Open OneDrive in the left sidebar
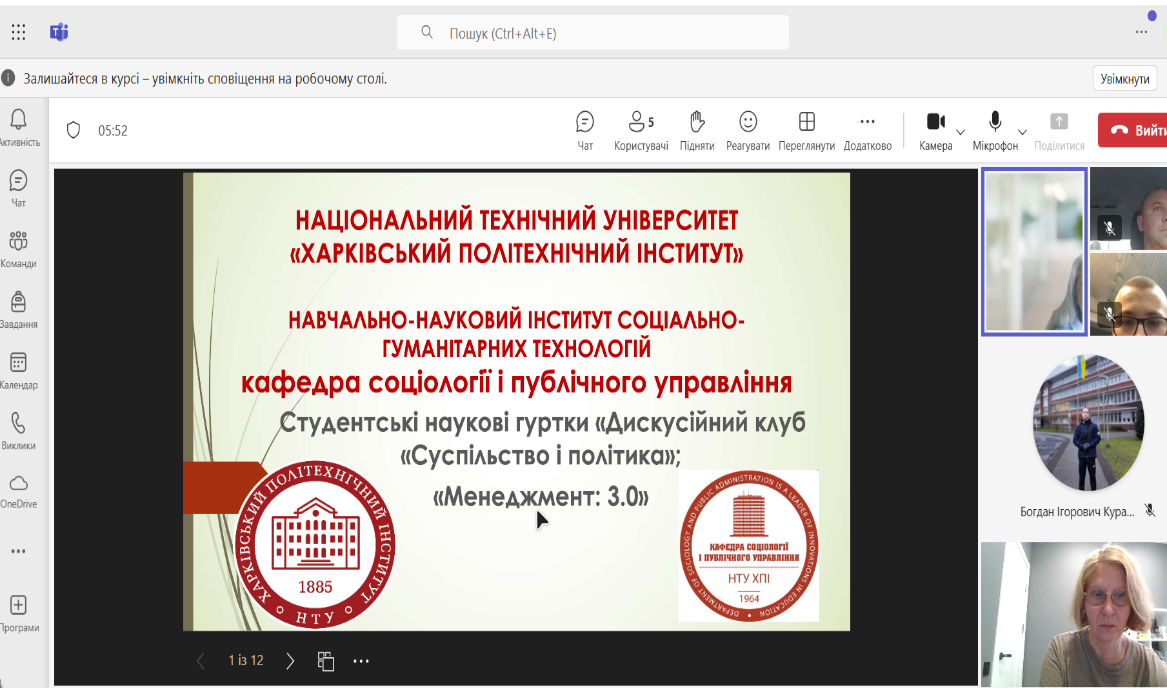The width and height of the screenshot is (1167, 688). coord(19,491)
